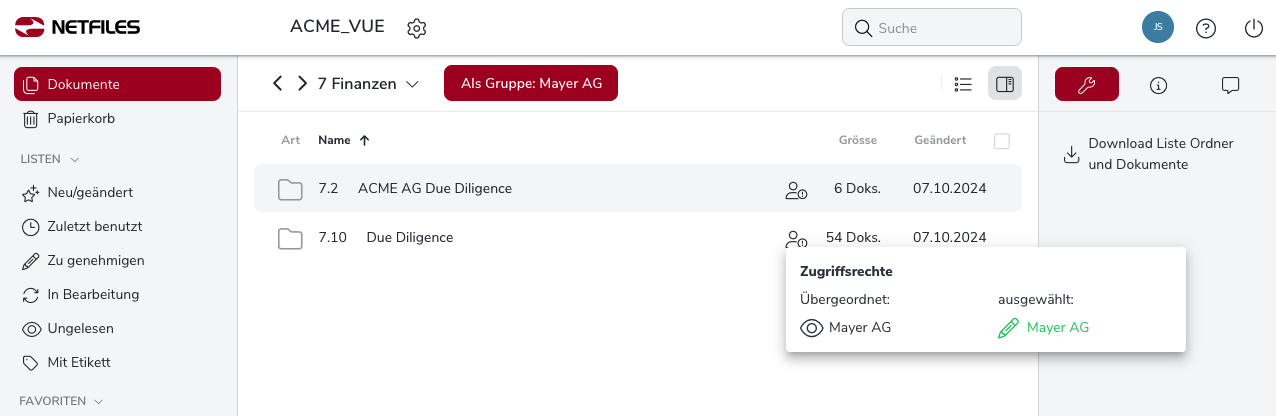The image size is (1276, 416).
Task: Open the settings gear next to ACME_VUE
Action: click(417, 28)
